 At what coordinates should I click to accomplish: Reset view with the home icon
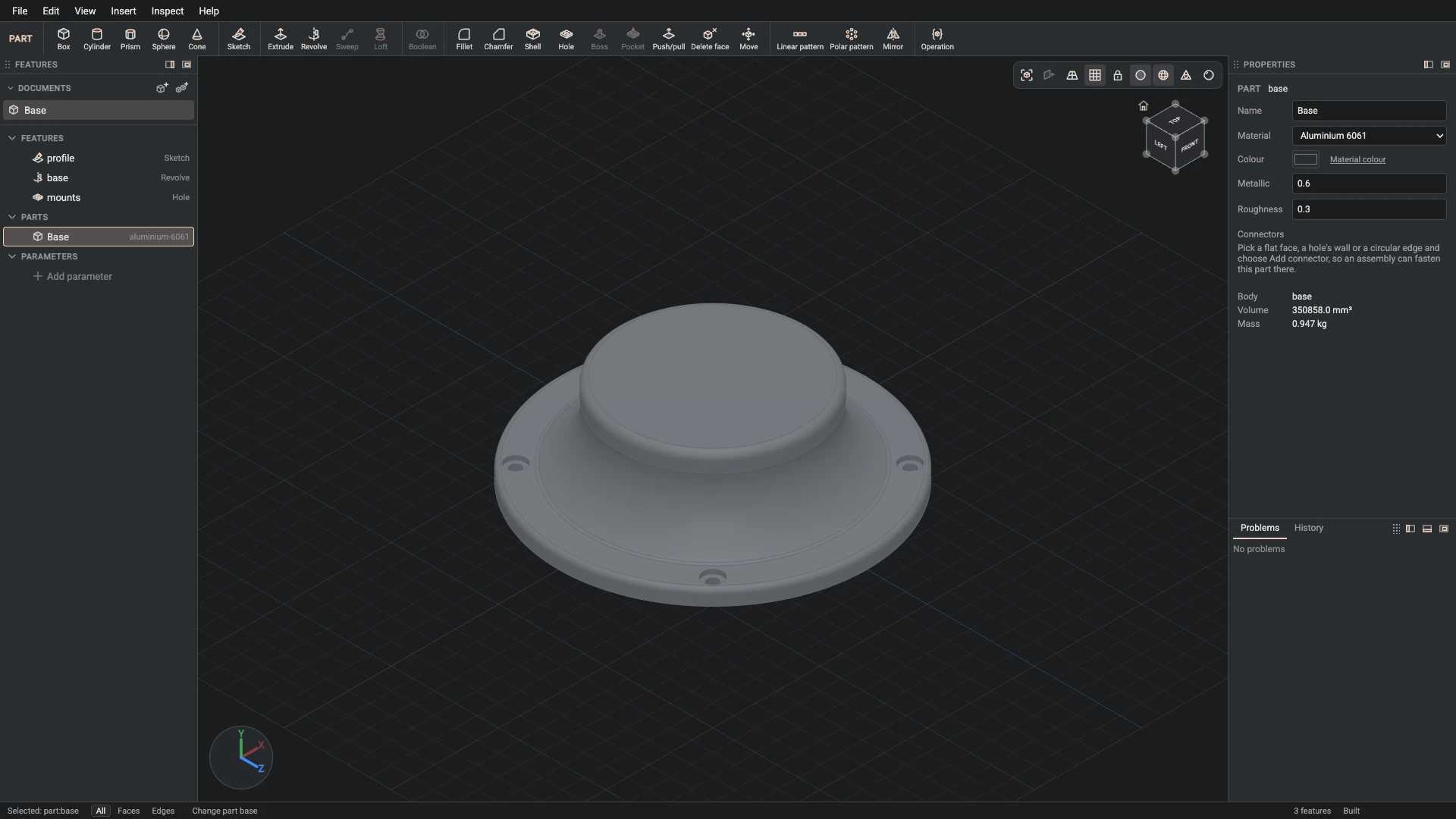[1144, 105]
